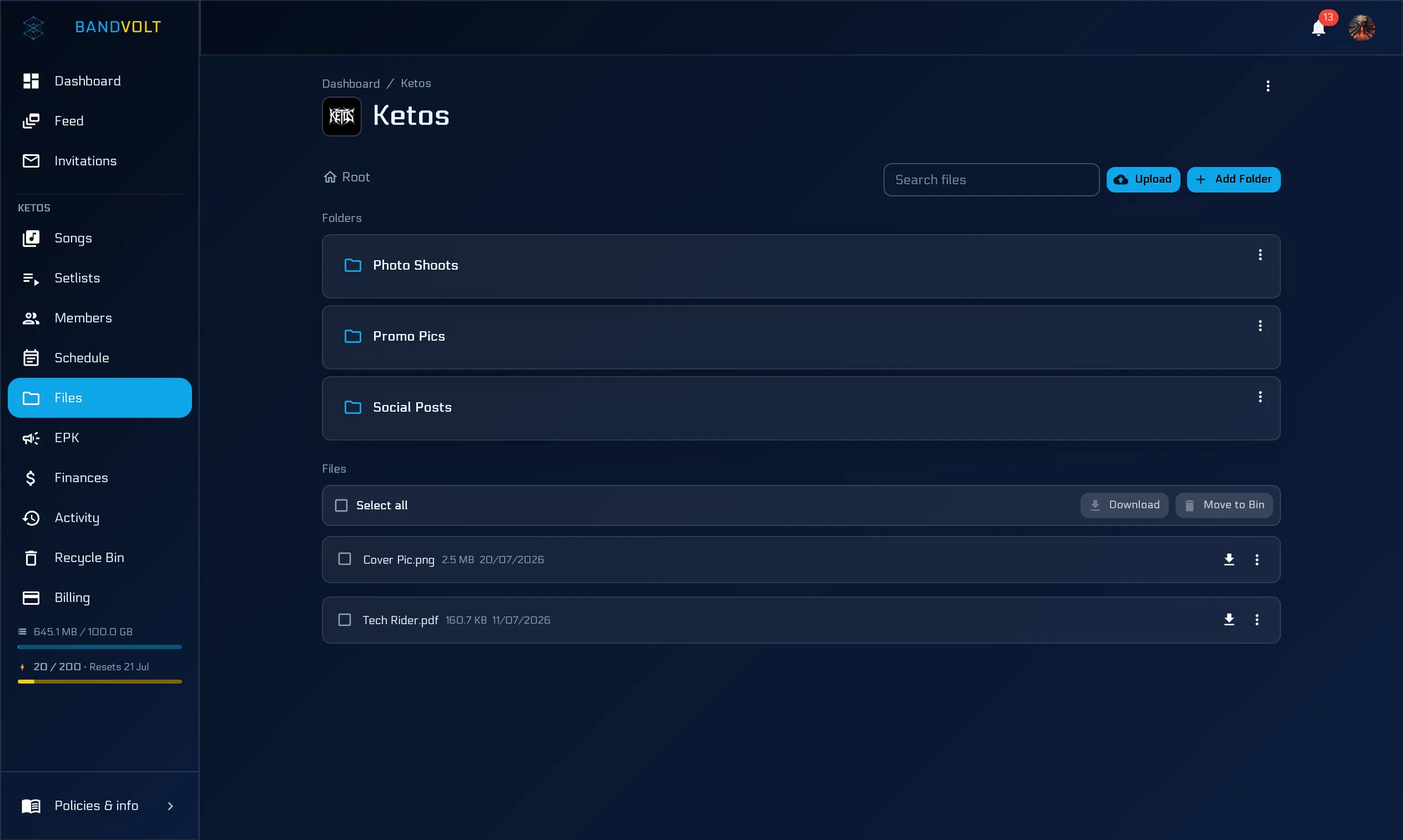1403x840 pixels.
Task: Click the Root home icon
Action: [330, 177]
